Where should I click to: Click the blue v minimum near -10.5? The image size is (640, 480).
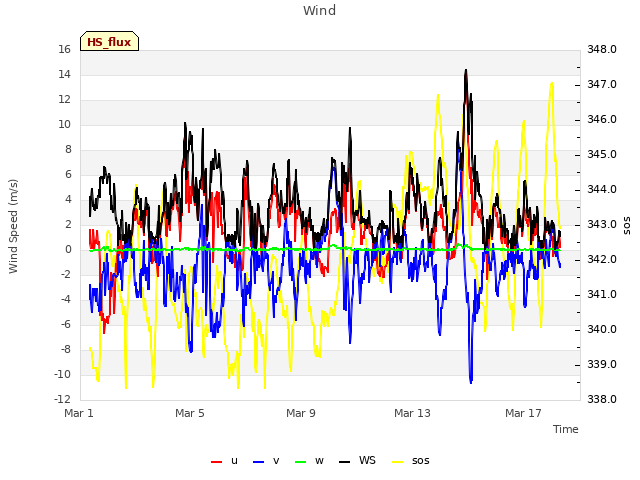coord(471,382)
